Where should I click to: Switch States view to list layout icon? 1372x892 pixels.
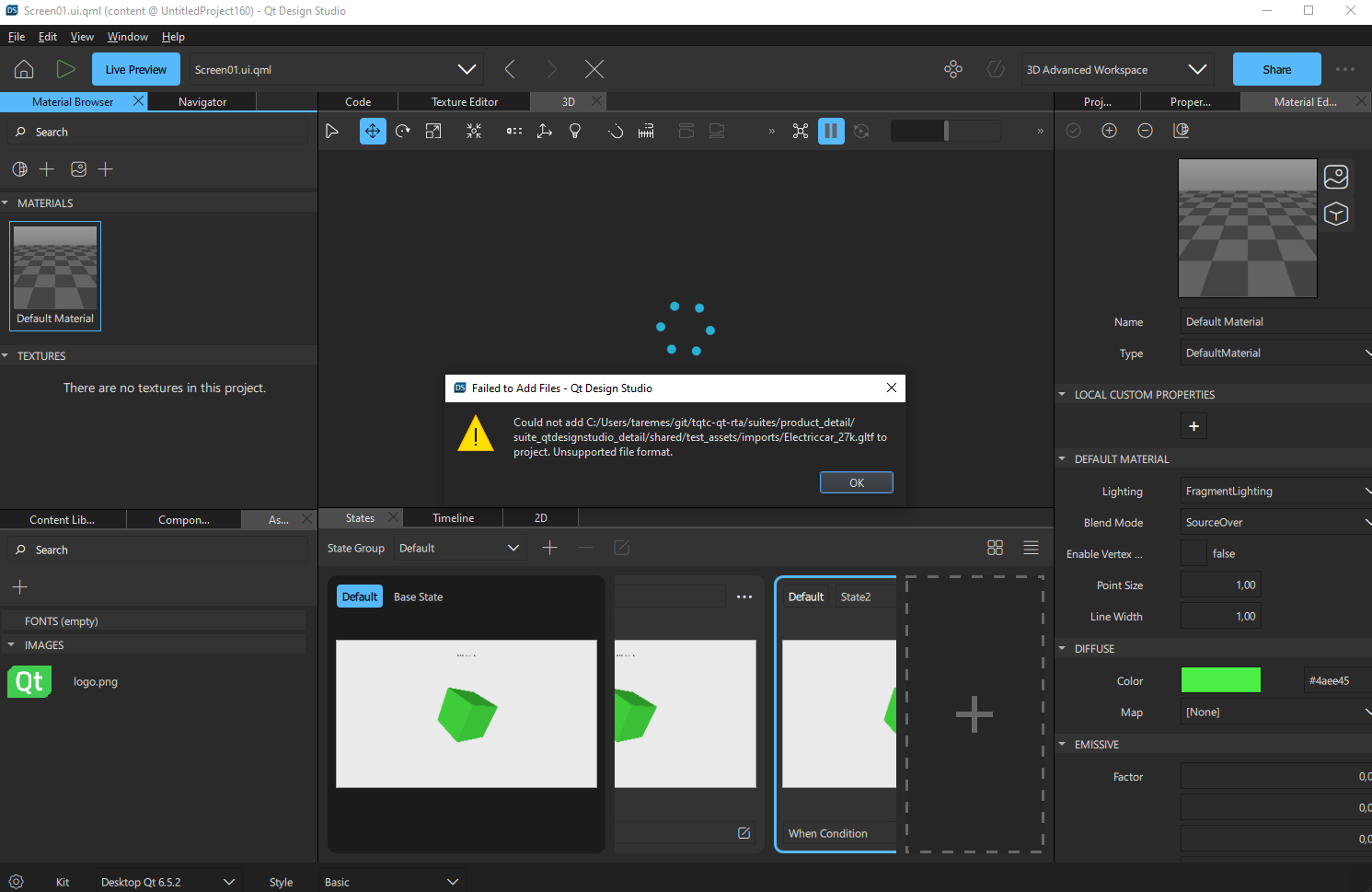tap(1031, 548)
